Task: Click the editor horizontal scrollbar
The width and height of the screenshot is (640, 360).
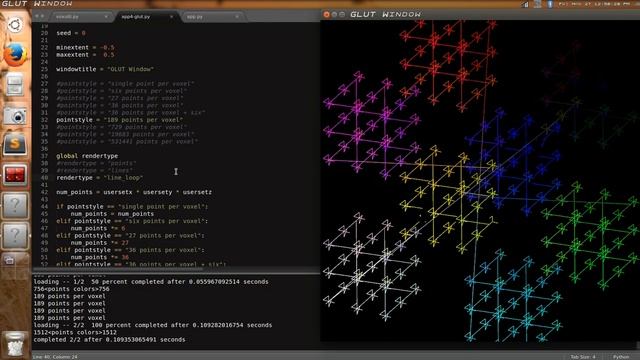Action: click(118, 269)
